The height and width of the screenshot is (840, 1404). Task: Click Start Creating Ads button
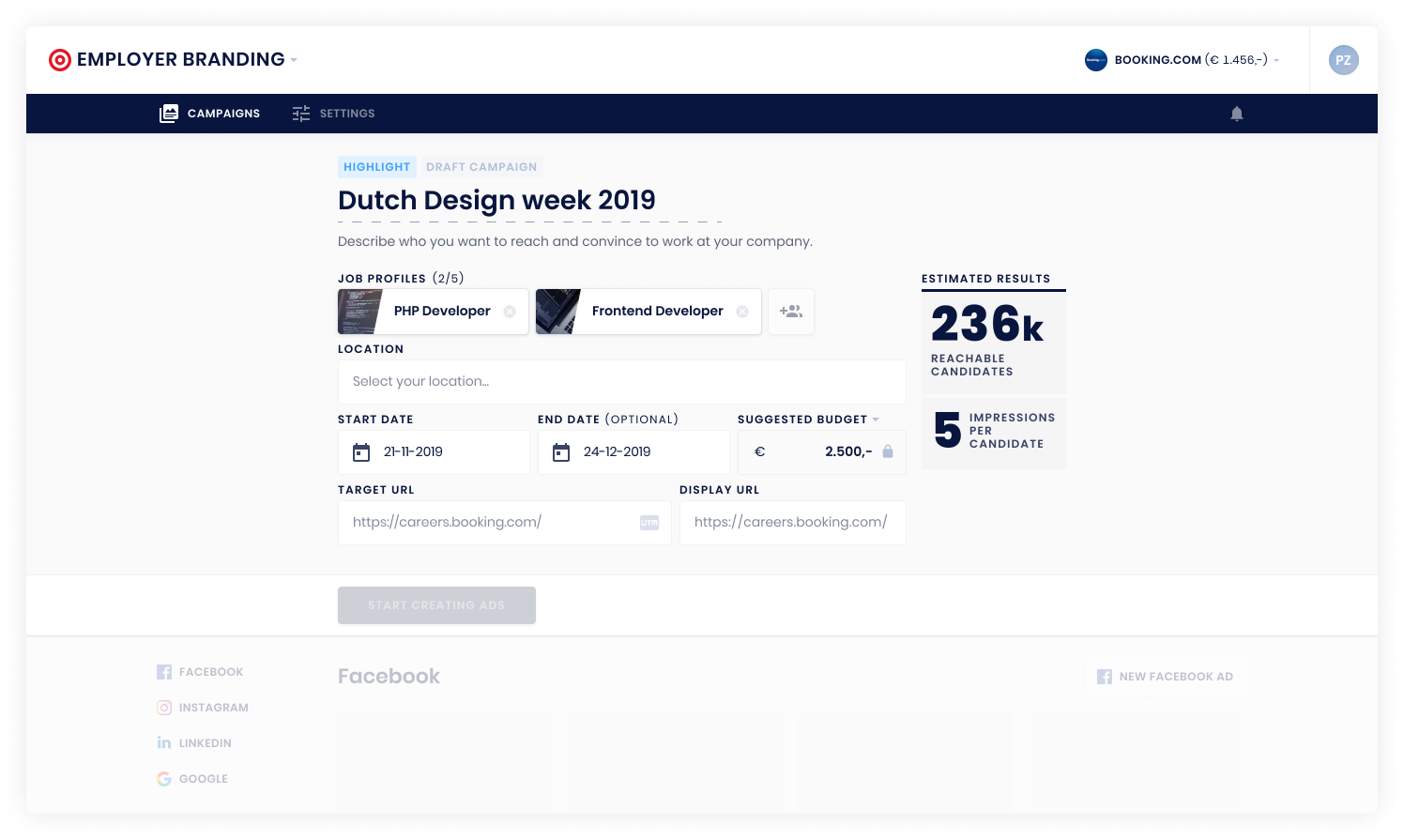pyautogui.click(x=436, y=605)
